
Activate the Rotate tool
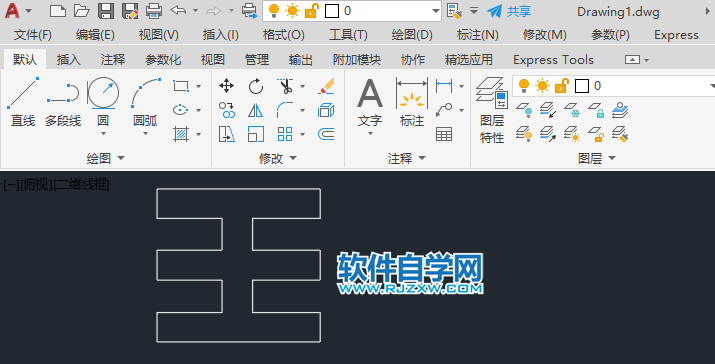(256, 86)
